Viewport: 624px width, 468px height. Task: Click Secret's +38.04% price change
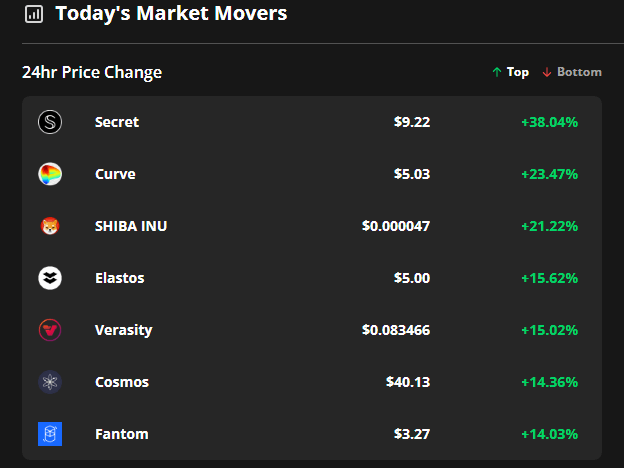point(549,122)
